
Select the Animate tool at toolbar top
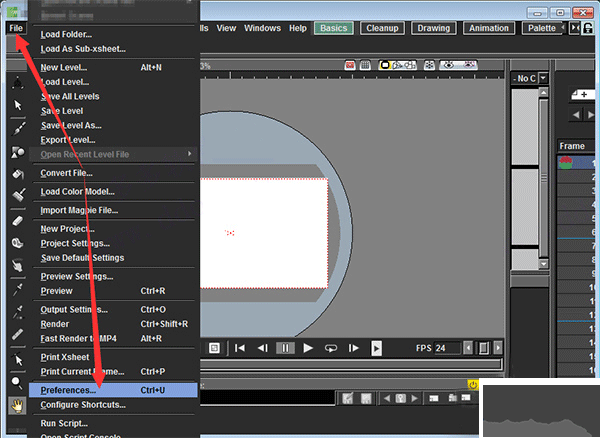pyautogui.click(x=17, y=82)
